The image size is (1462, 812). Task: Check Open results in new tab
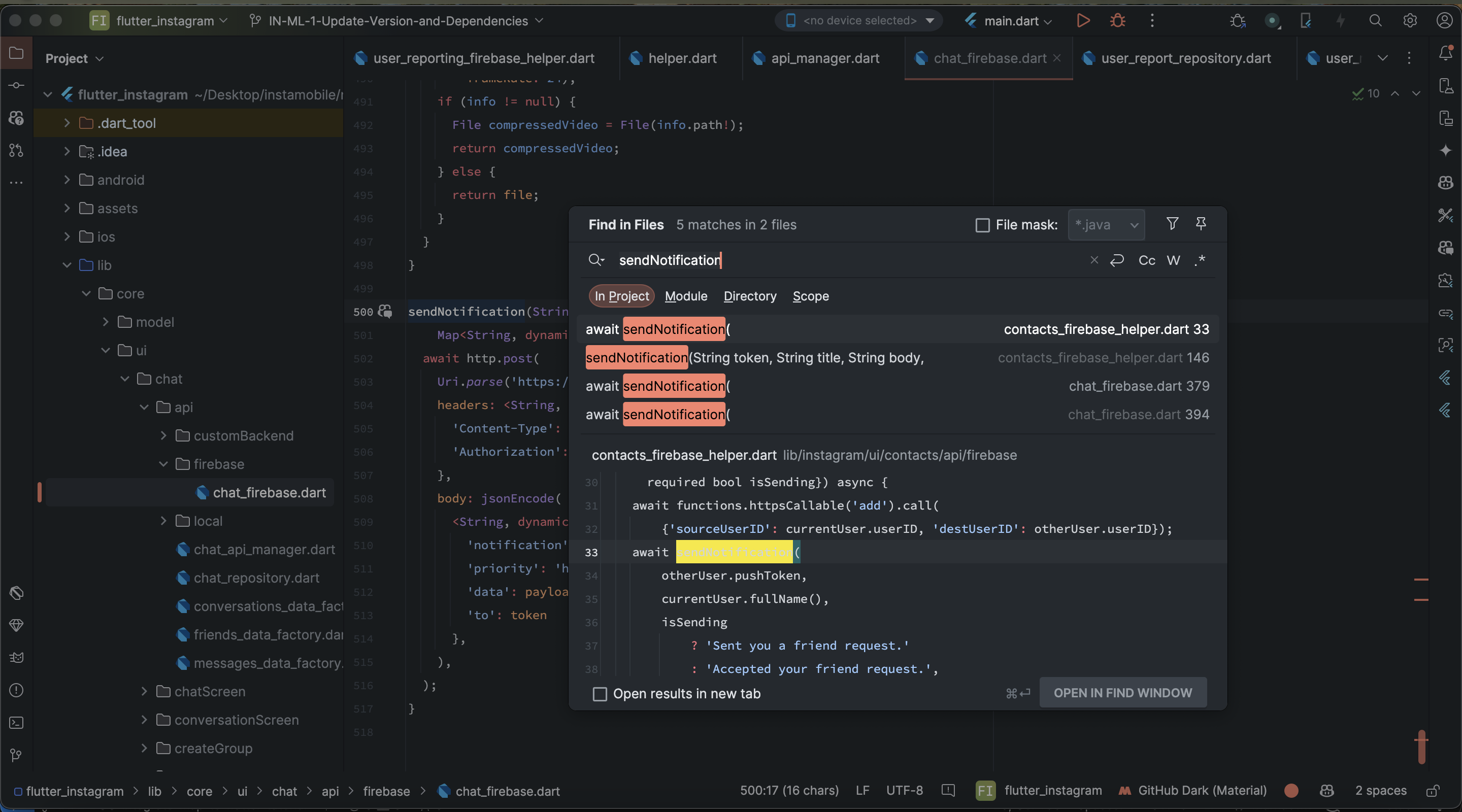pyautogui.click(x=600, y=694)
